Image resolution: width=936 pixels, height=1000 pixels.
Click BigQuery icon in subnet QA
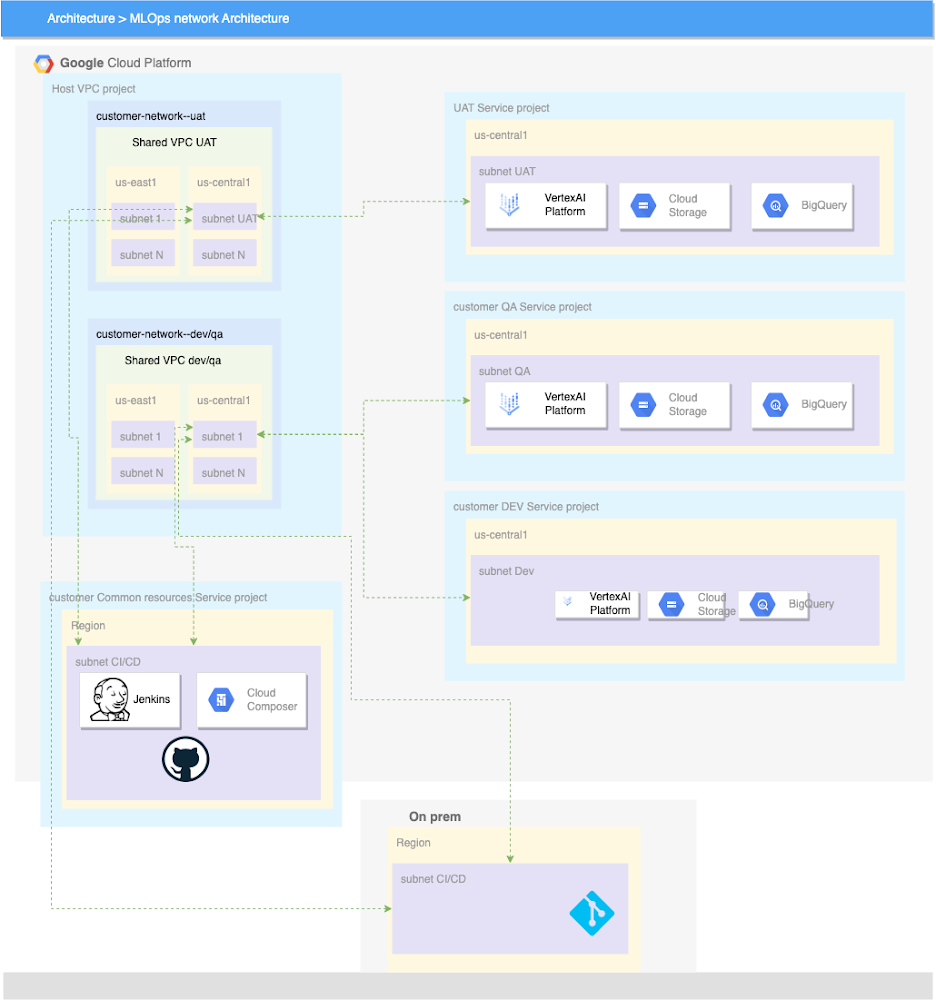point(775,404)
